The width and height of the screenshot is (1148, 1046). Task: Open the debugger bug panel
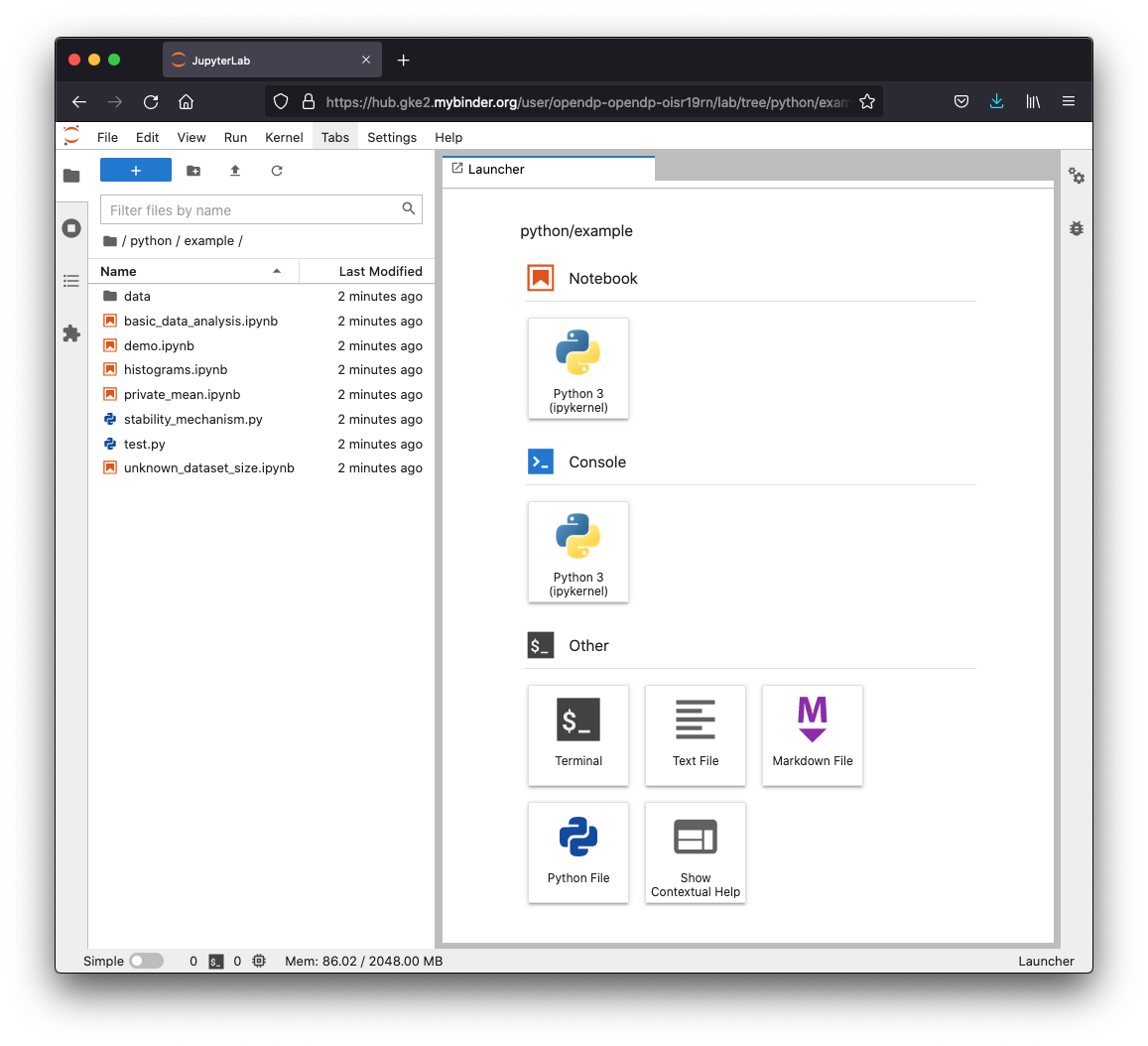pos(1077,228)
